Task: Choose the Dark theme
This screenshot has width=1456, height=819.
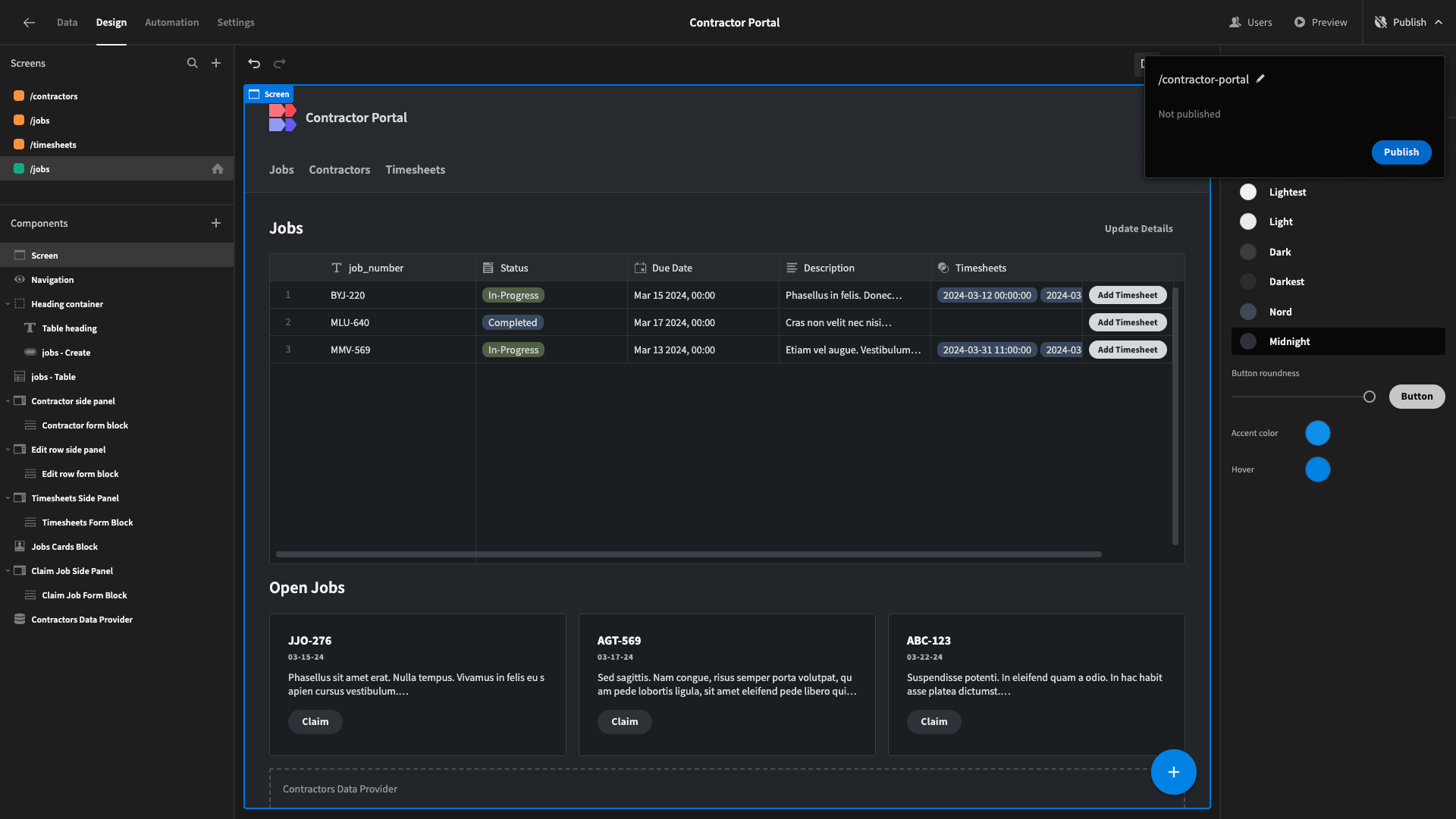Action: (x=1338, y=252)
